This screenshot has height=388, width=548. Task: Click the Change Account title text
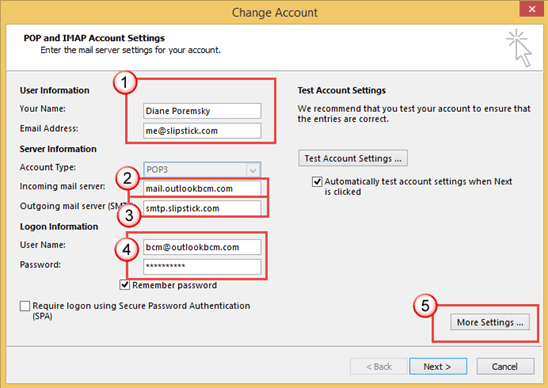coord(275,13)
